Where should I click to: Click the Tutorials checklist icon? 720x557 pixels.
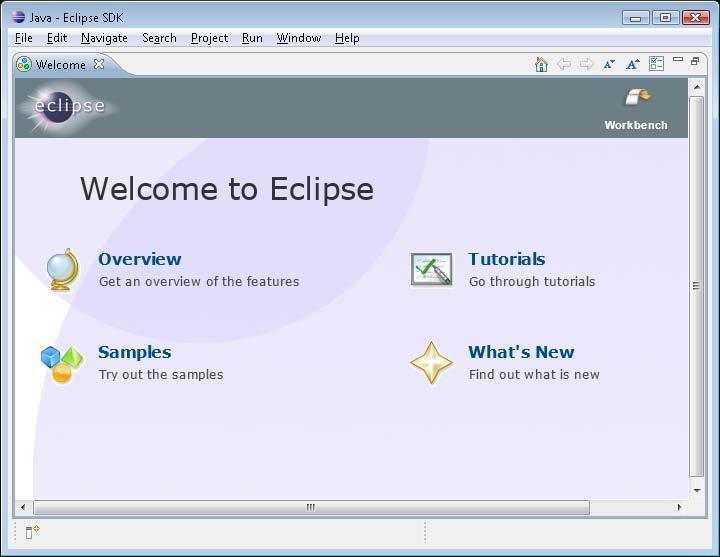coord(431,270)
